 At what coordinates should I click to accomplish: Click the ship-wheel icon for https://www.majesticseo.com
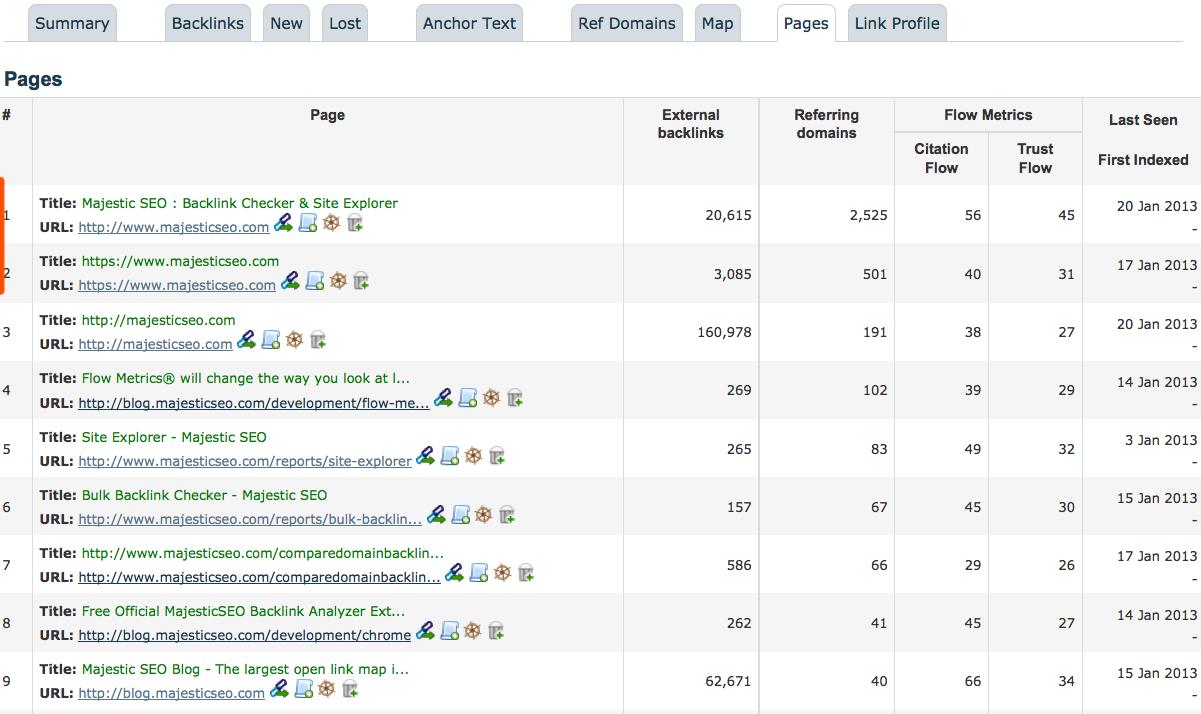pyautogui.click(x=338, y=281)
